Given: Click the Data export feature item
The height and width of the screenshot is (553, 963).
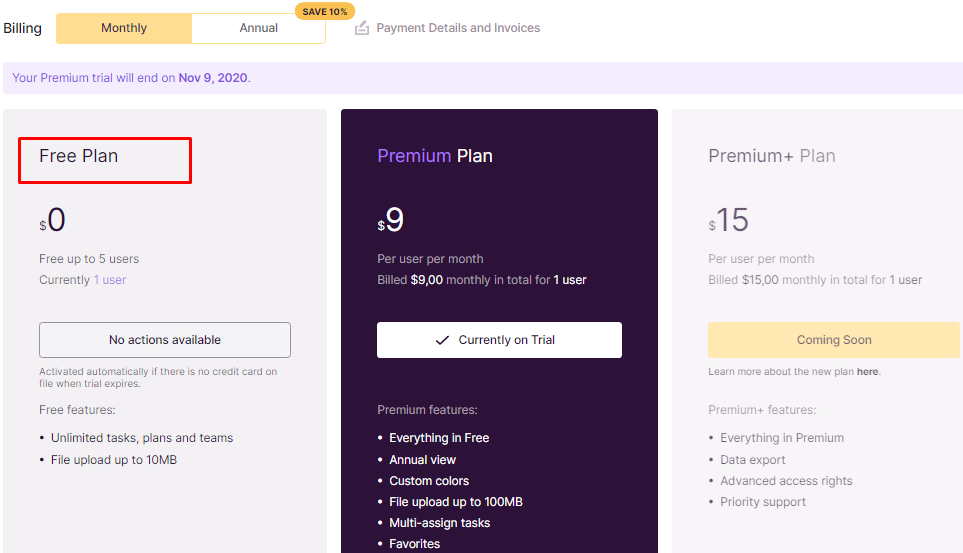Looking at the screenshot, I should click(x=753, y=460).
